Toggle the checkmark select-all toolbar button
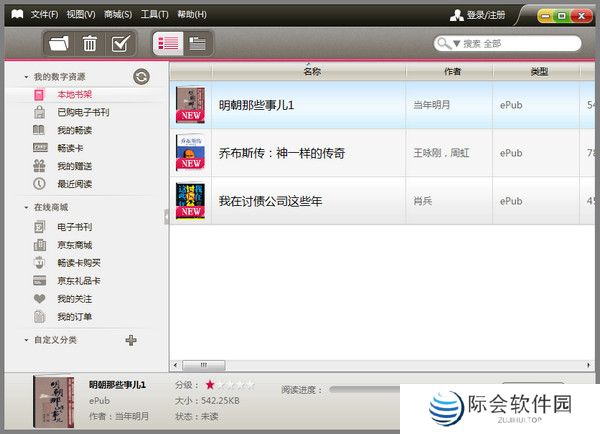 120,43
